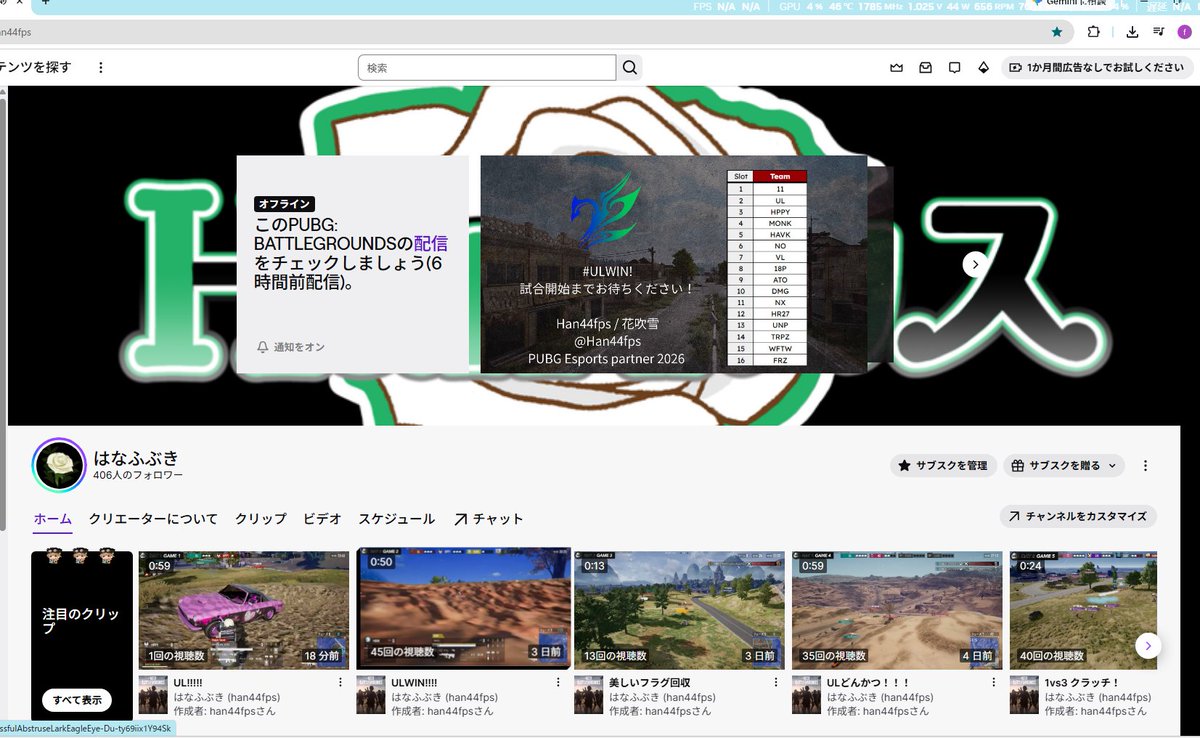This screenshot has width=1200, height=738.
Task: Click すべて表示 button in featured clips
Action: click(77, 700)
